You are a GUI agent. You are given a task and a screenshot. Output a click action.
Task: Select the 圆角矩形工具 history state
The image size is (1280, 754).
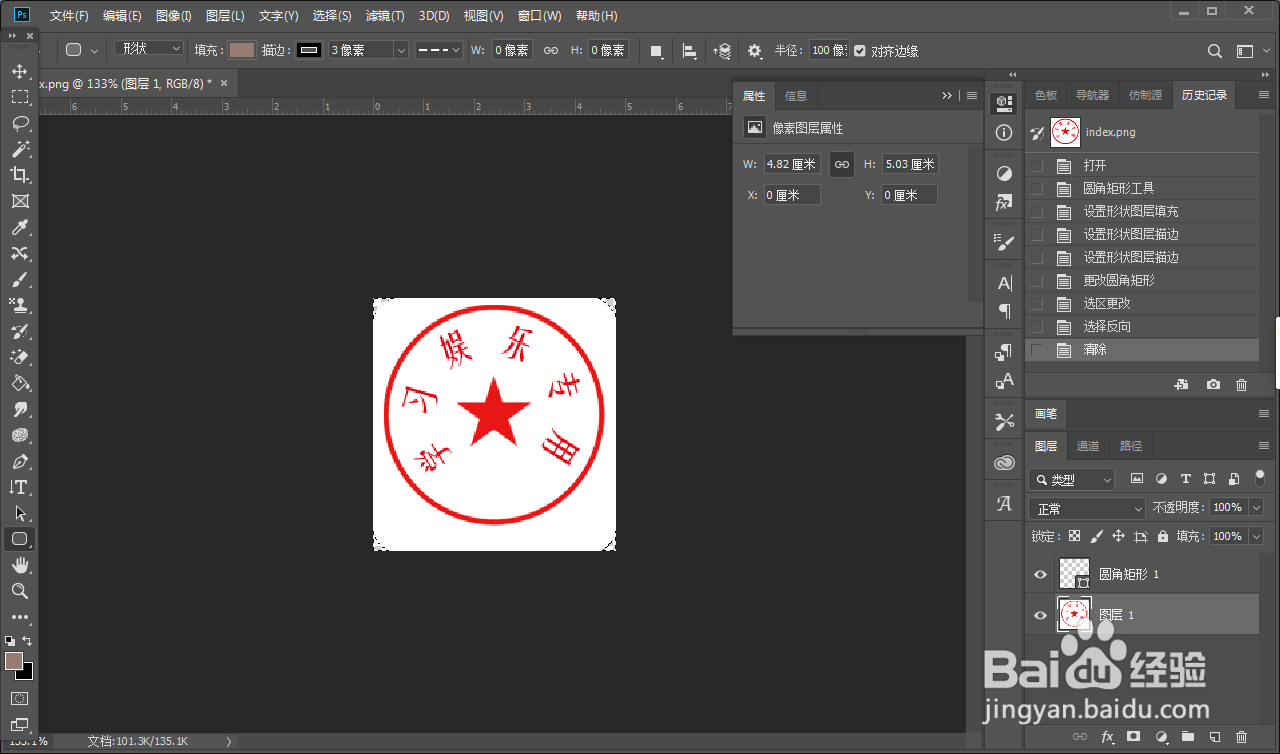pos(1142,188)
